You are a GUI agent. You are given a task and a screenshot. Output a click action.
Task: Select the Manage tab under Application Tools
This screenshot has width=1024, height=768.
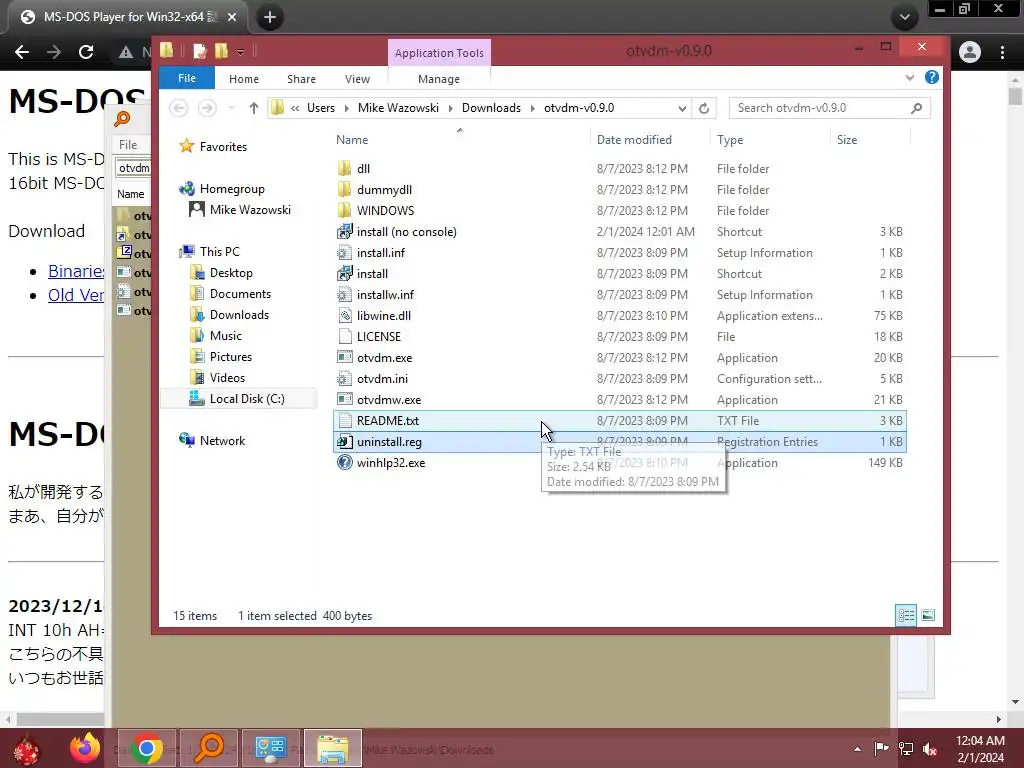tap(439, 79)
